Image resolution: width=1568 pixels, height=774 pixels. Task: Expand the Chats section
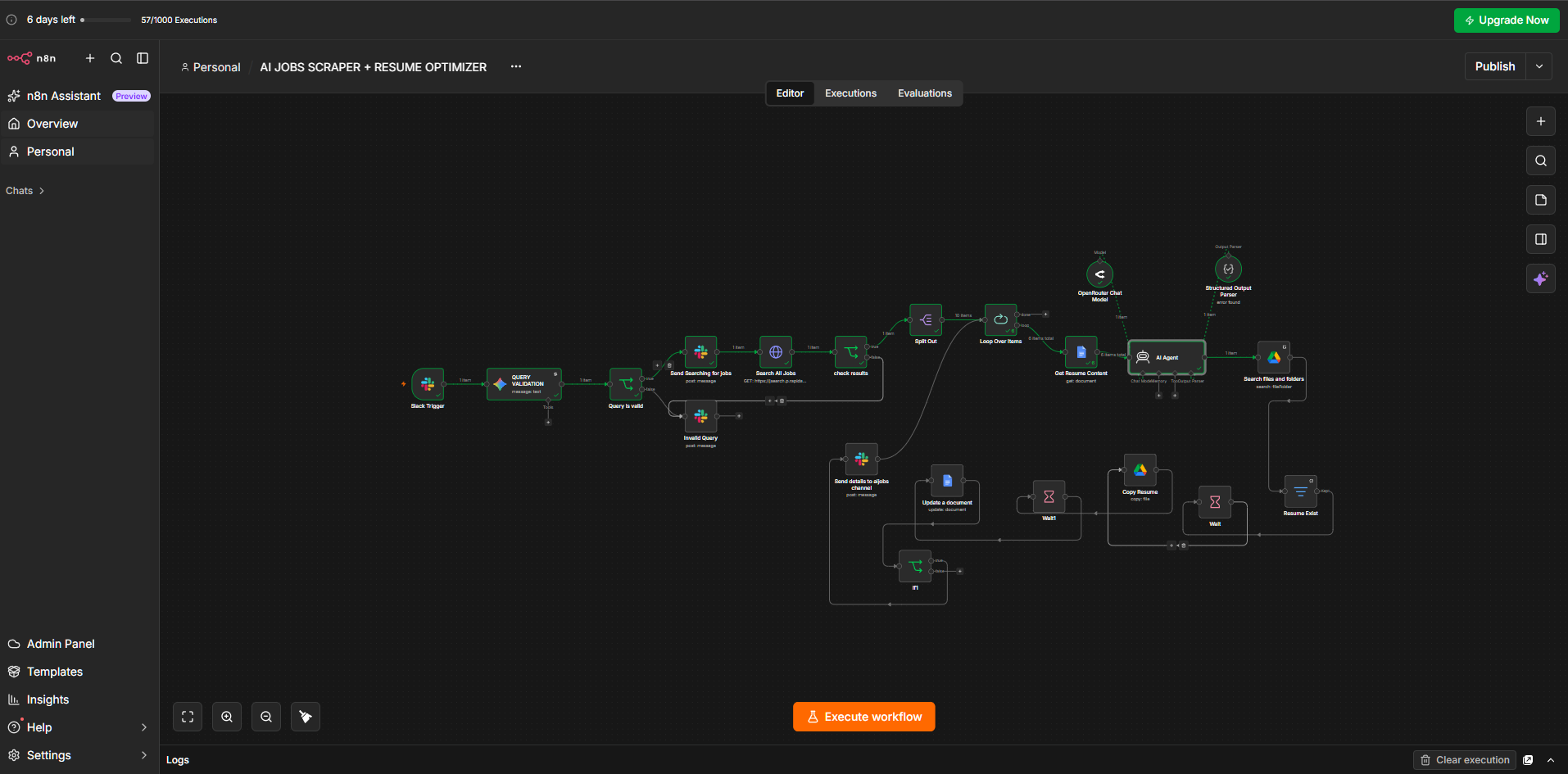tap(25, 191)
